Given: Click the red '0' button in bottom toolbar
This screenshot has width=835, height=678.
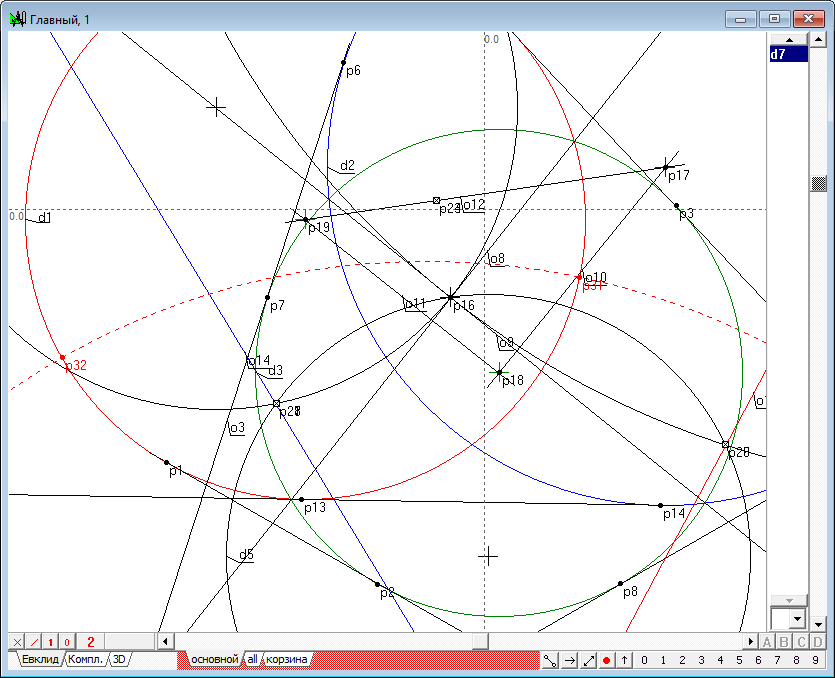Looking at the screenshot, I should (67, 642).
